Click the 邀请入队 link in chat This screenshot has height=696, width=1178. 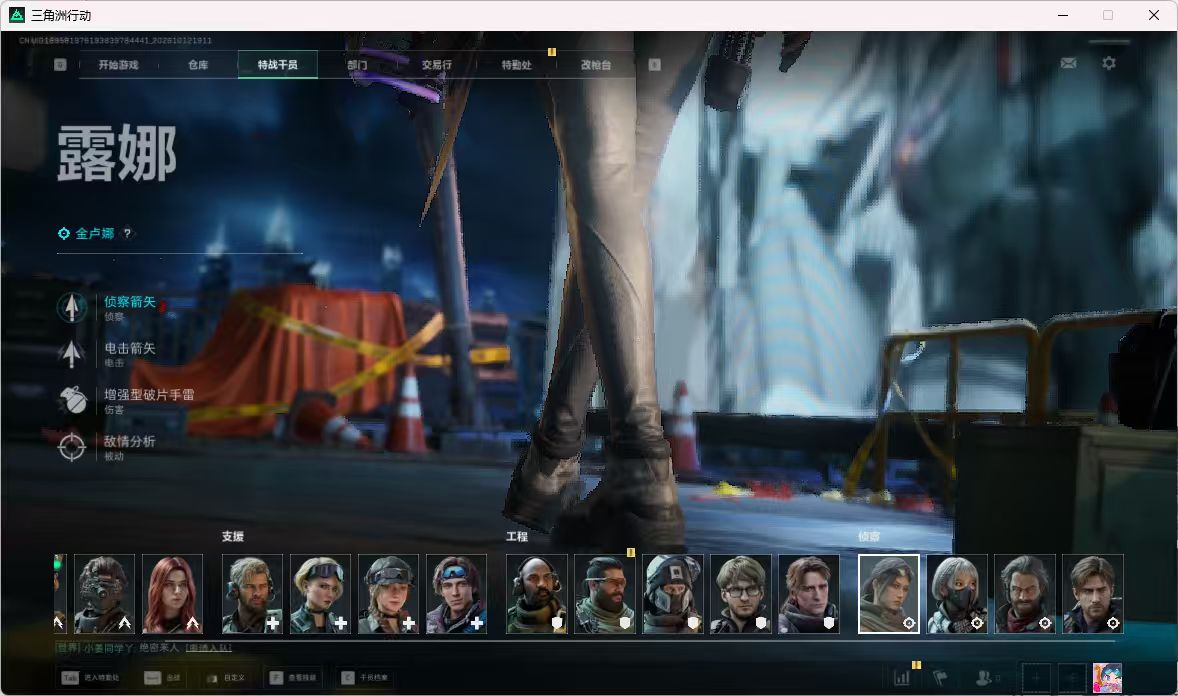(x=209, y=647)
